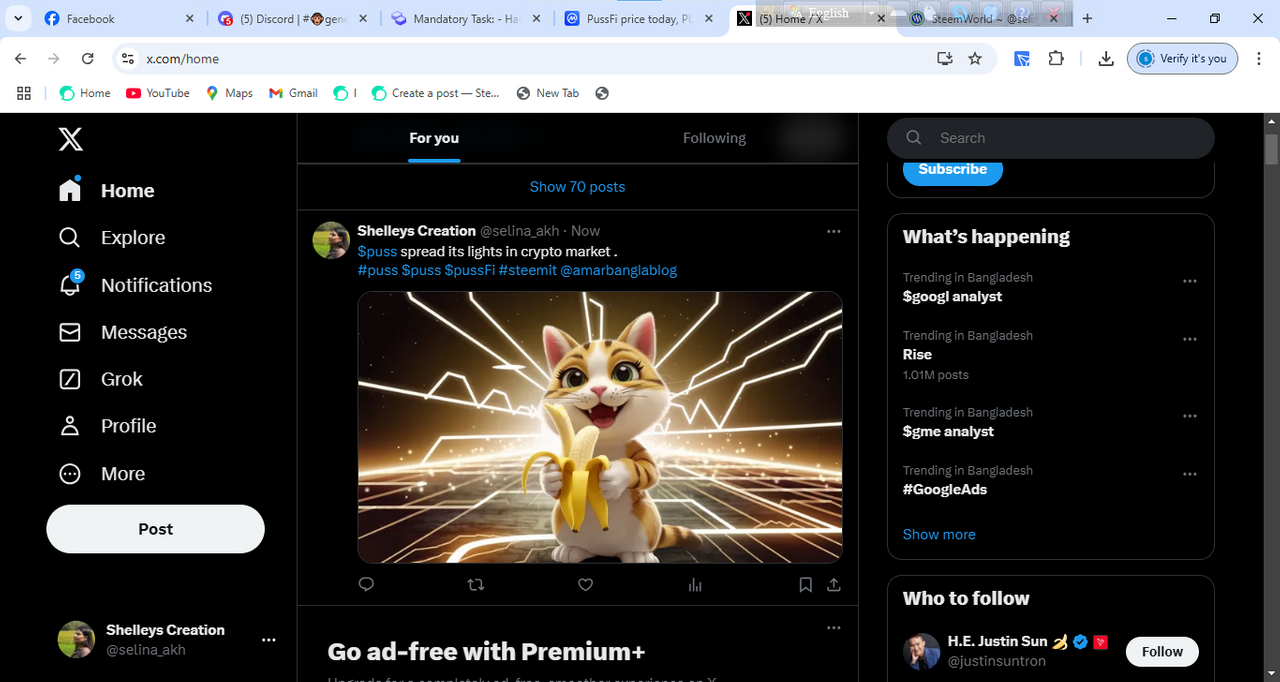The image size is (1280, 682).
Task: Close the Facebook browser tab
Action: point(190,18)
